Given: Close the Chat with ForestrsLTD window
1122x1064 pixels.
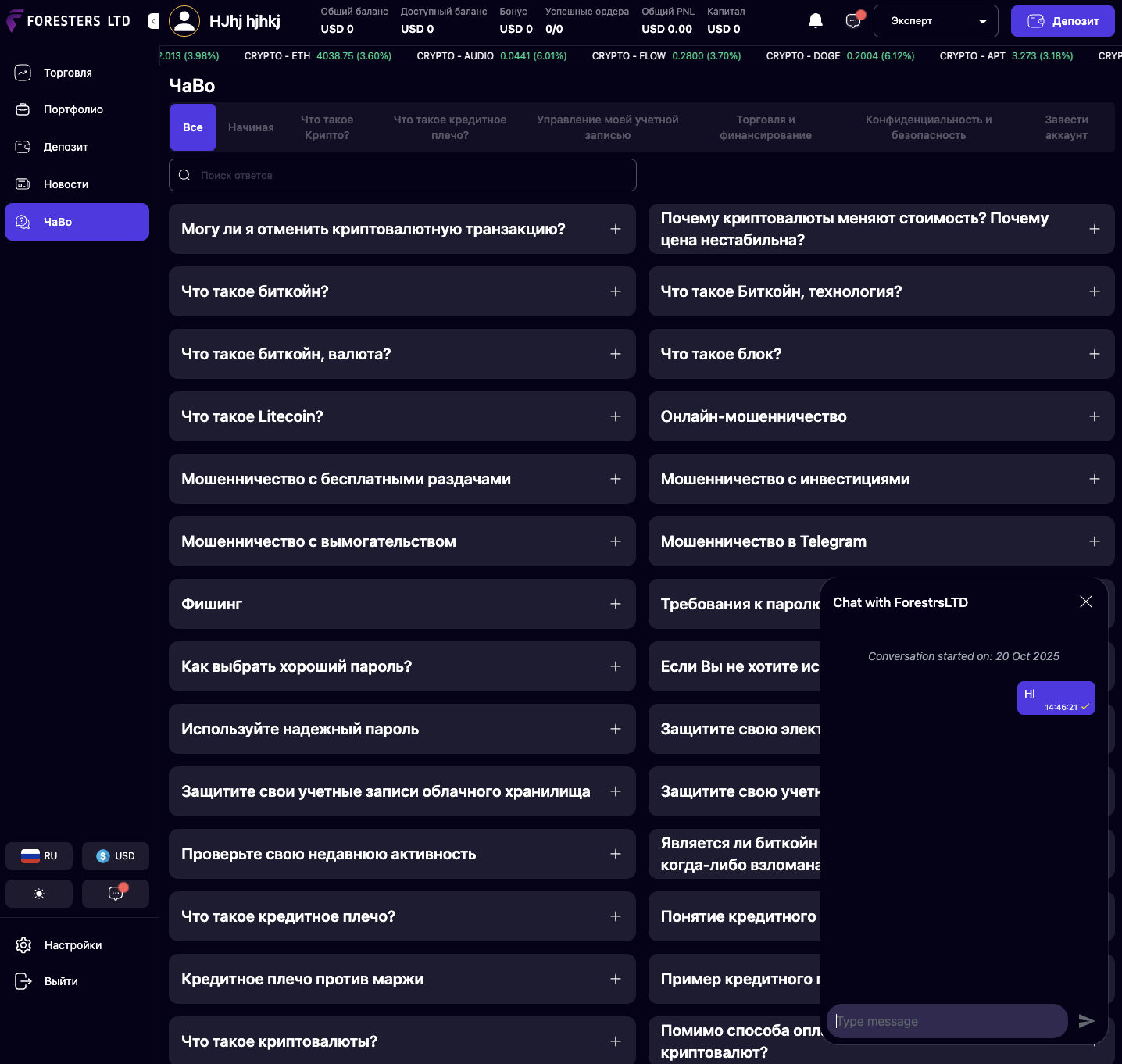Looking at the screenshot, I should [1085, 602].
